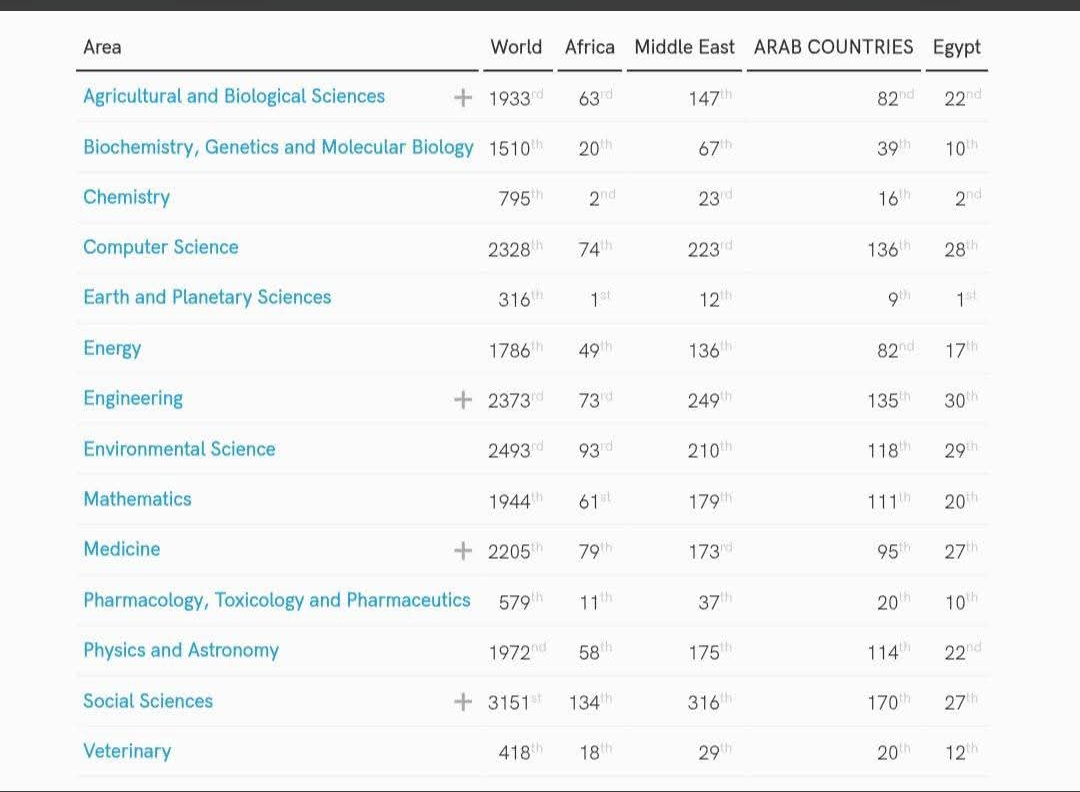The image size is (1080, 792).
Task: Expand the Engineering row with plus icon
Action: (x=463, y=399)
